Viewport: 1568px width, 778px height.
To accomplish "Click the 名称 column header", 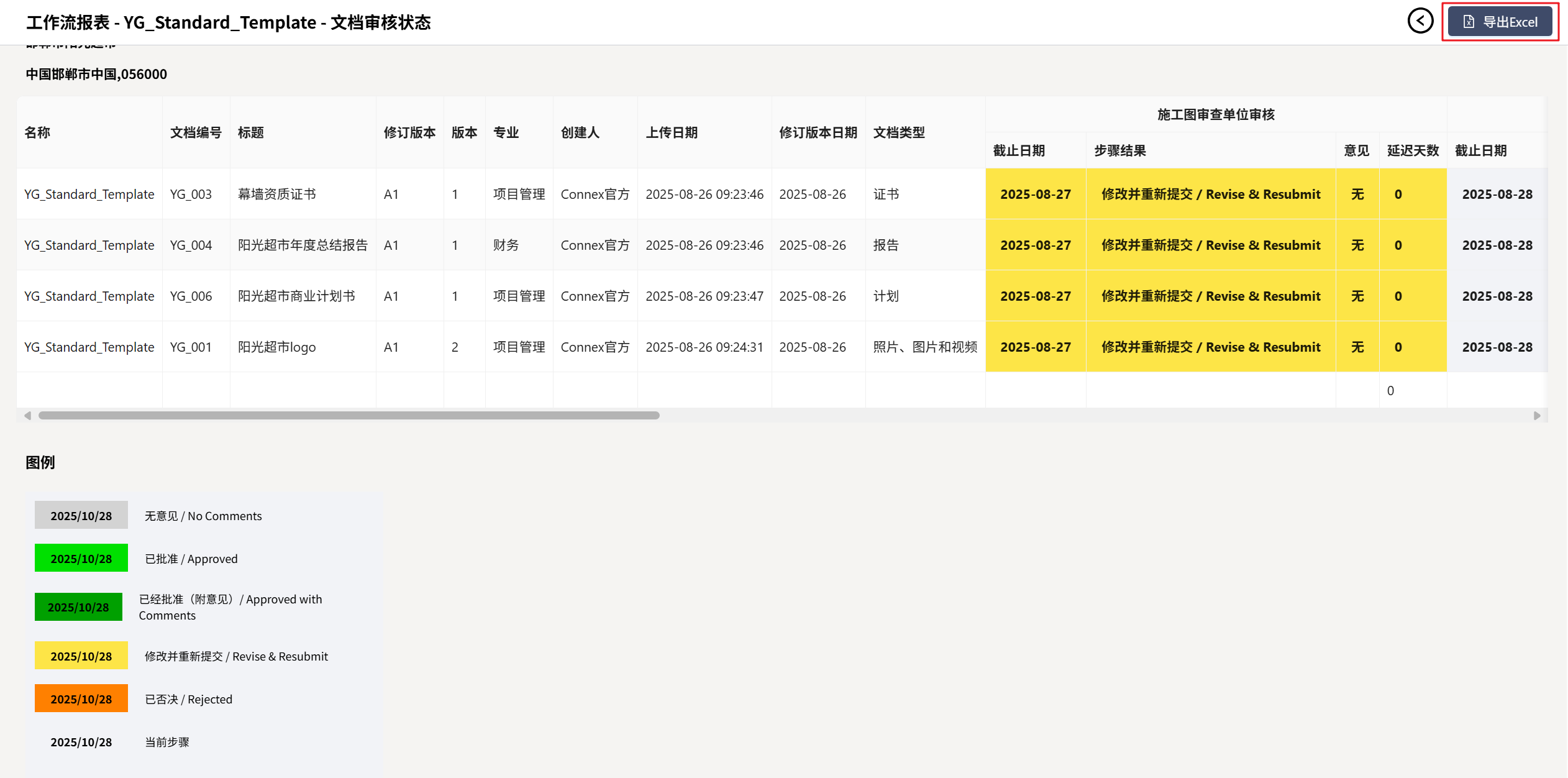I will pos(37,132).
